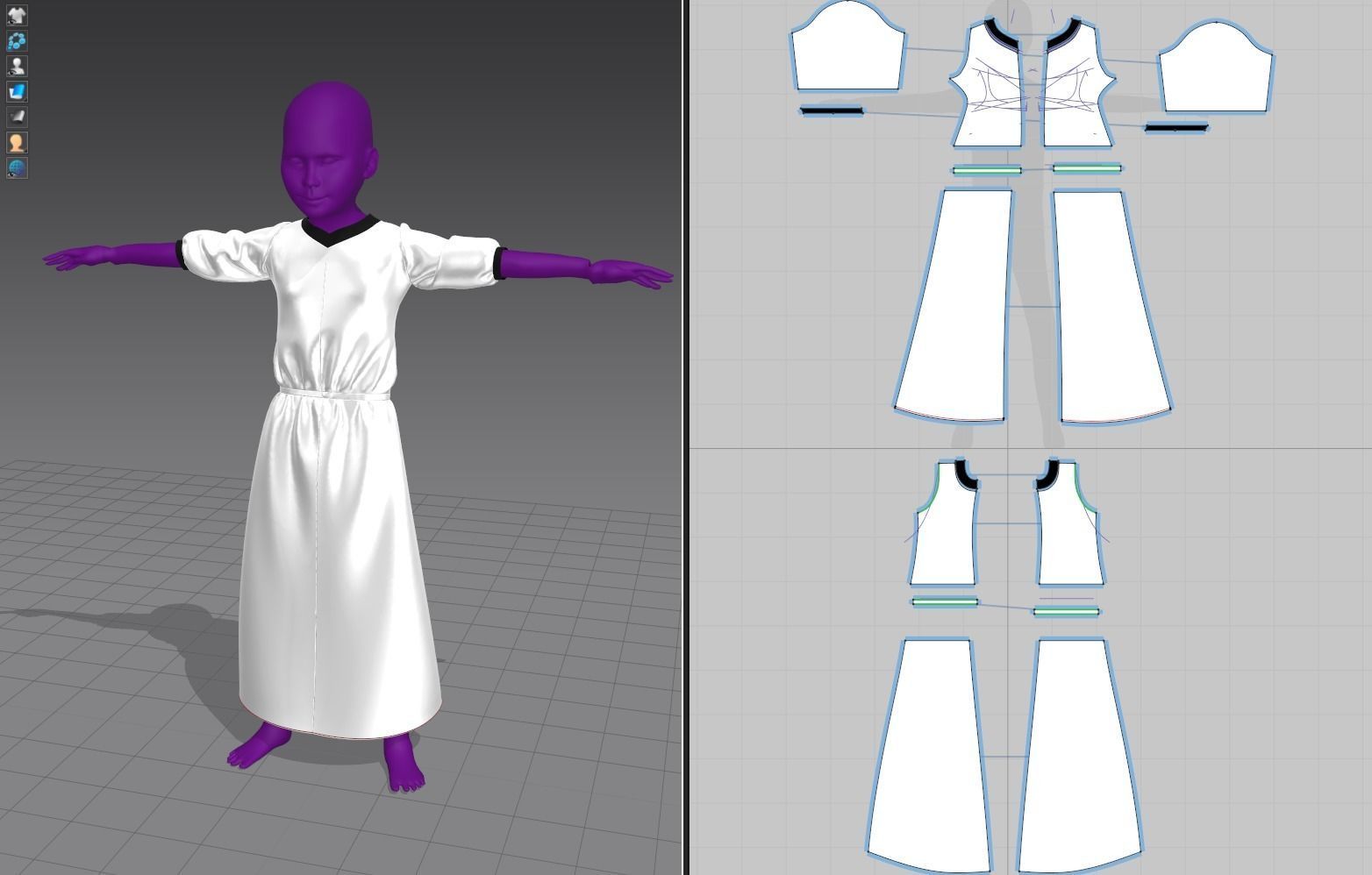The image size is (1372, 875).
Task: Select the right back waistband strip
Action: point(1066,611)
